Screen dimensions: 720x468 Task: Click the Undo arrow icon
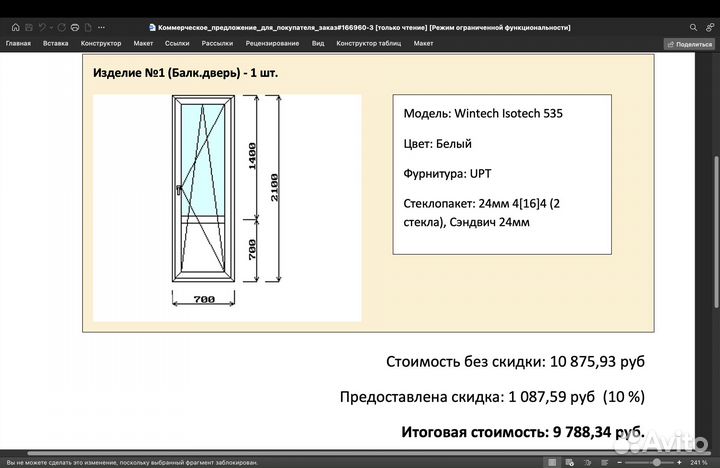pyautogui.click(x=42, y=28)
